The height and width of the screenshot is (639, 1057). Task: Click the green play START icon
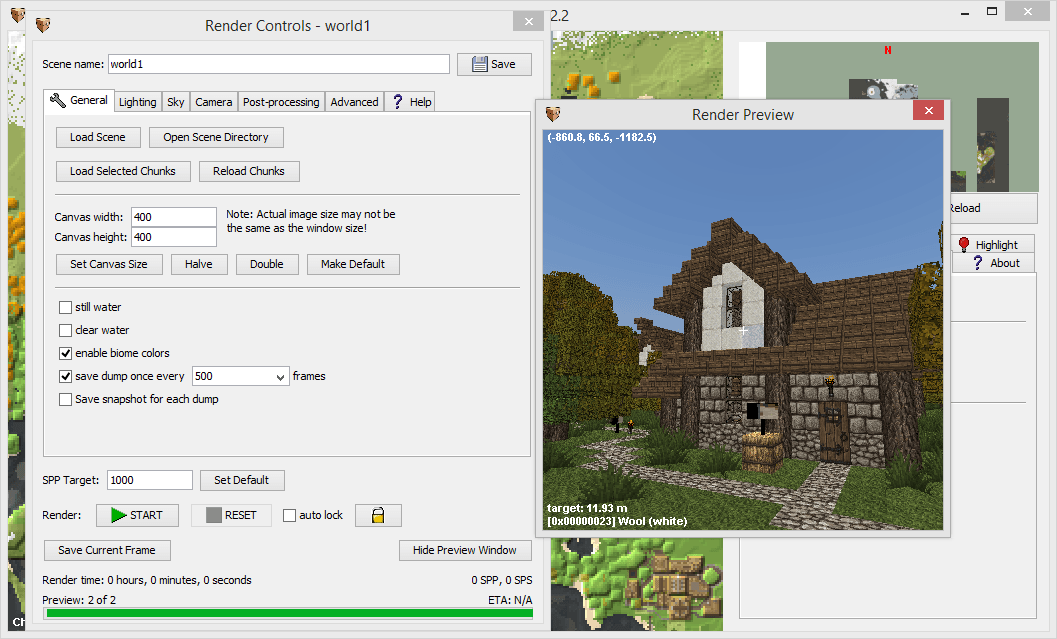119,515
